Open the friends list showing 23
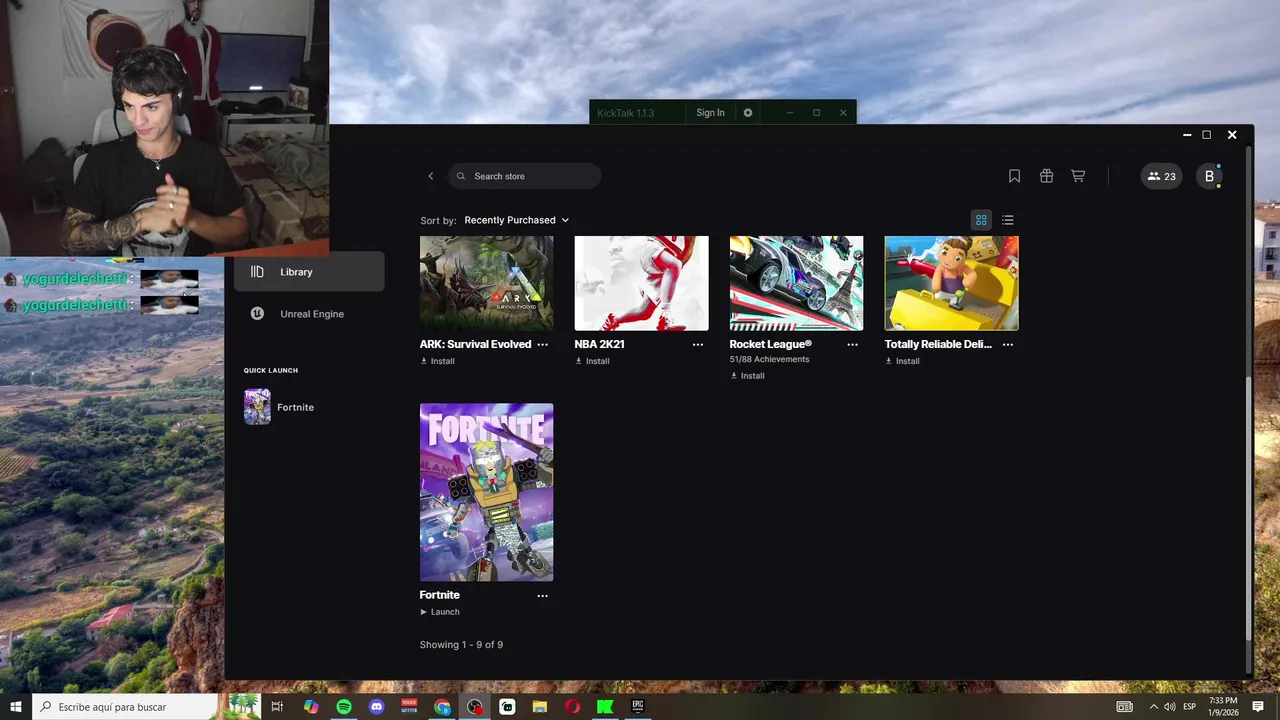The height and width of the screenshot is (720, 1280). coord(1162,176)
